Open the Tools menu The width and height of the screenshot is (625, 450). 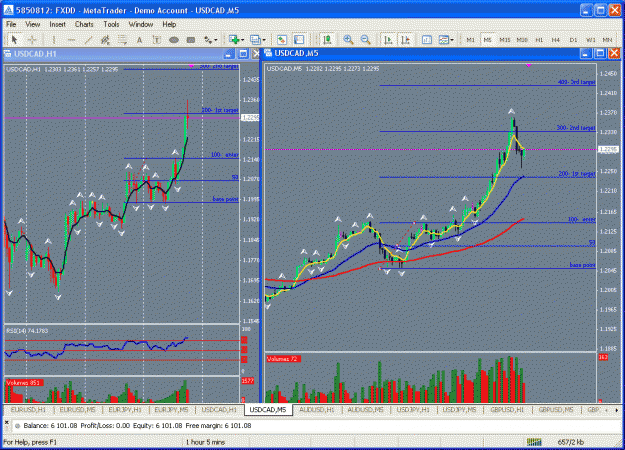coord(111,24)
